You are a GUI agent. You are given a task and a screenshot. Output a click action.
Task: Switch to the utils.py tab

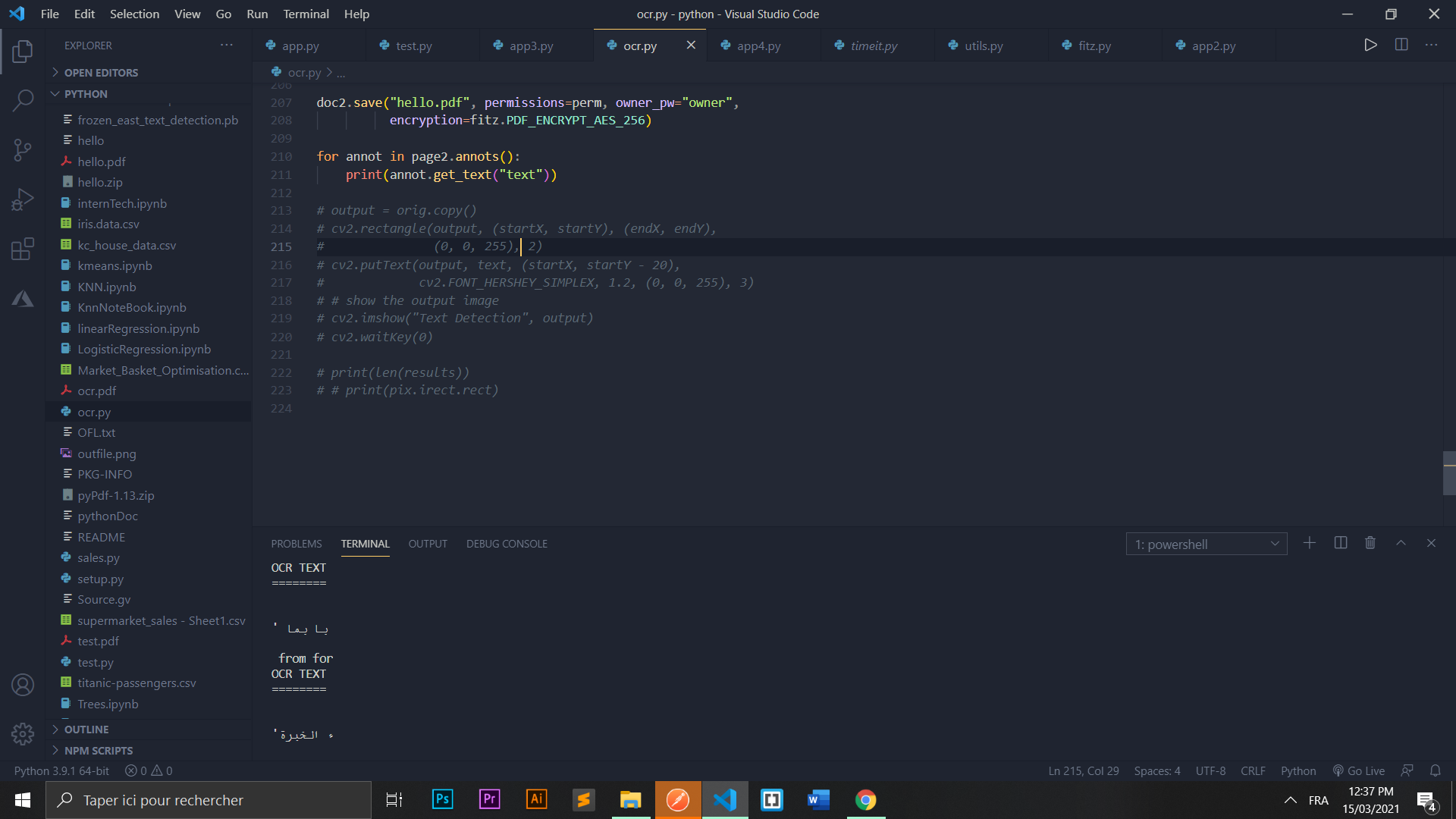pyautogui.click(x=984, y=45)
